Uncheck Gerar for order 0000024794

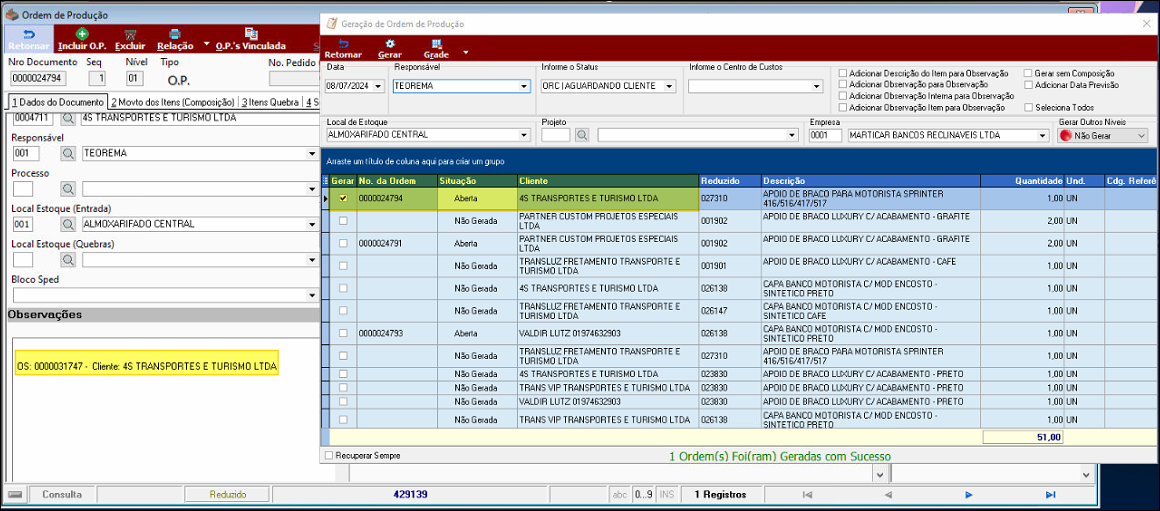point(343,198)
